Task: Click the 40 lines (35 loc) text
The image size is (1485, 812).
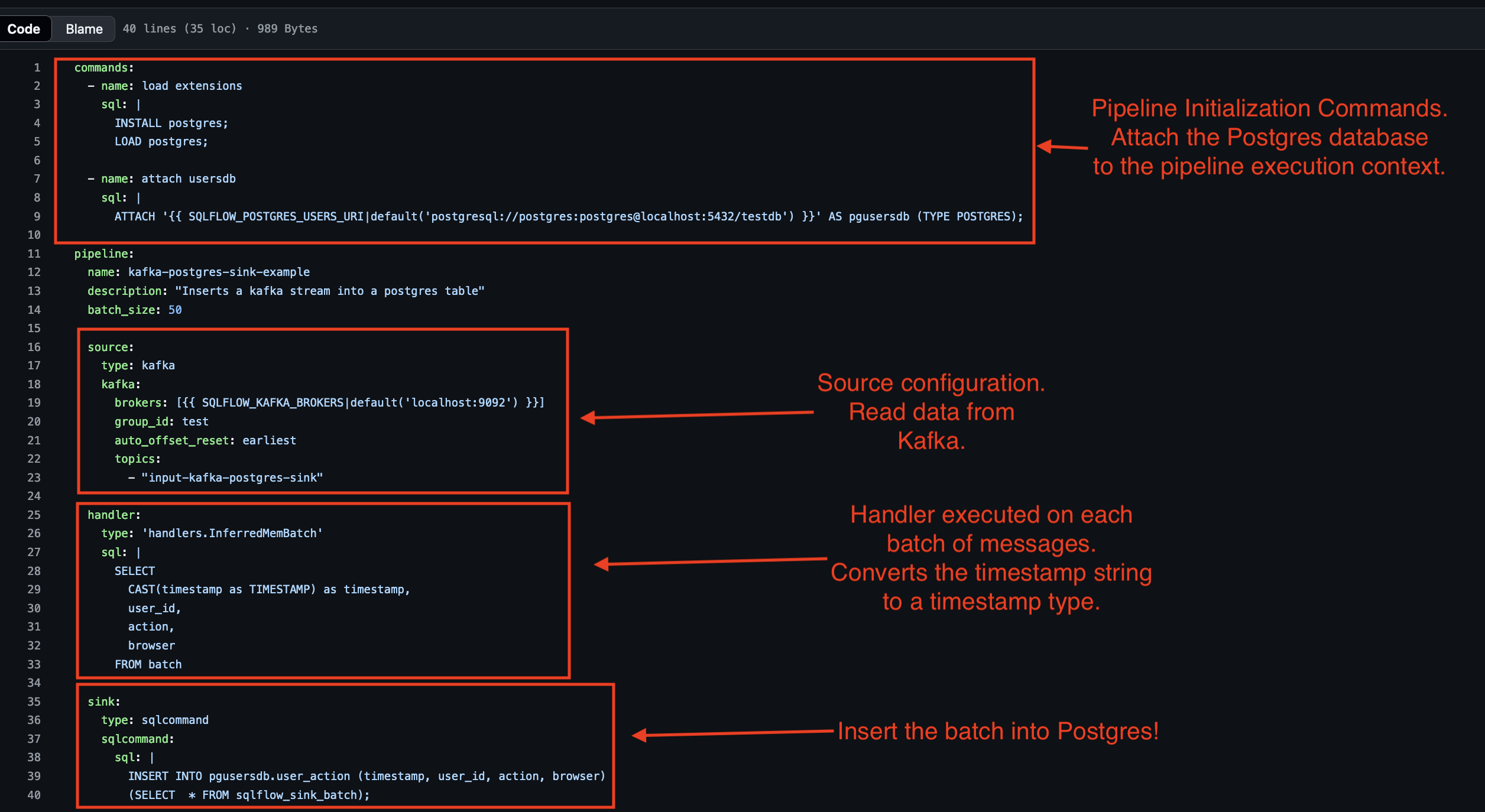Action: [x=179, y=28]
